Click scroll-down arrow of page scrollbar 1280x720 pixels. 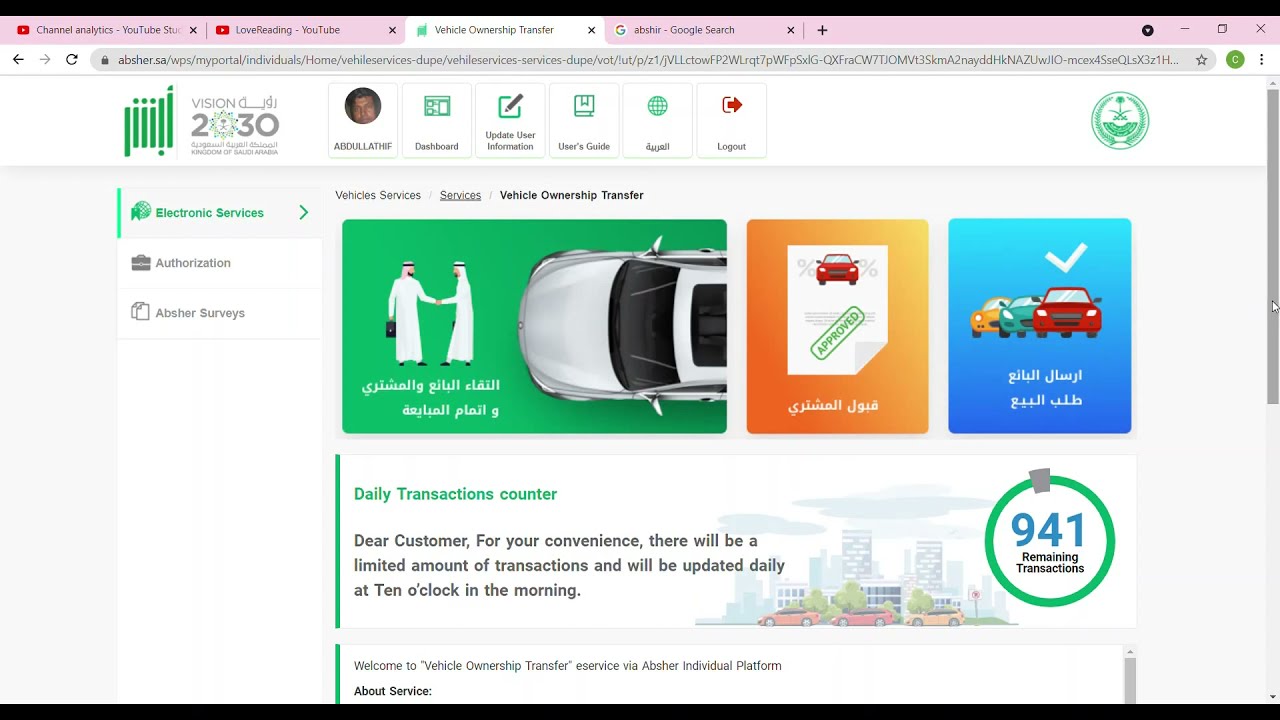tap(1273, 697)
